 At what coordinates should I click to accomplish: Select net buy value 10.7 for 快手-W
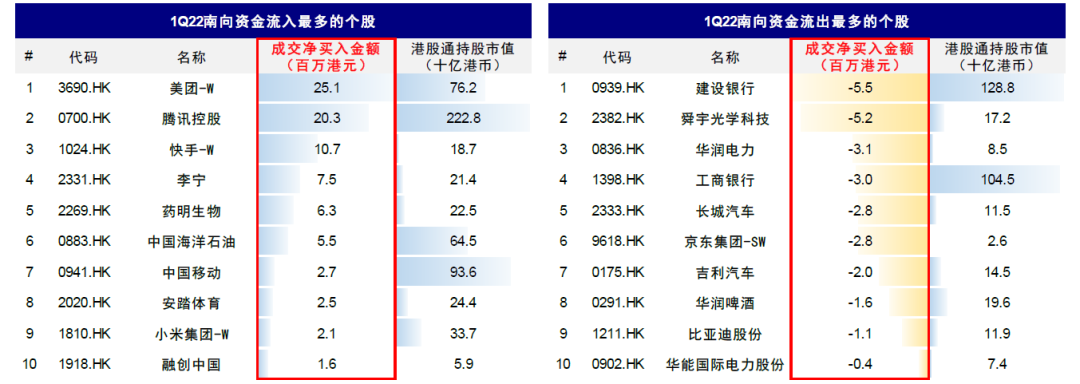pyautogui.click(x=326, y=150)
